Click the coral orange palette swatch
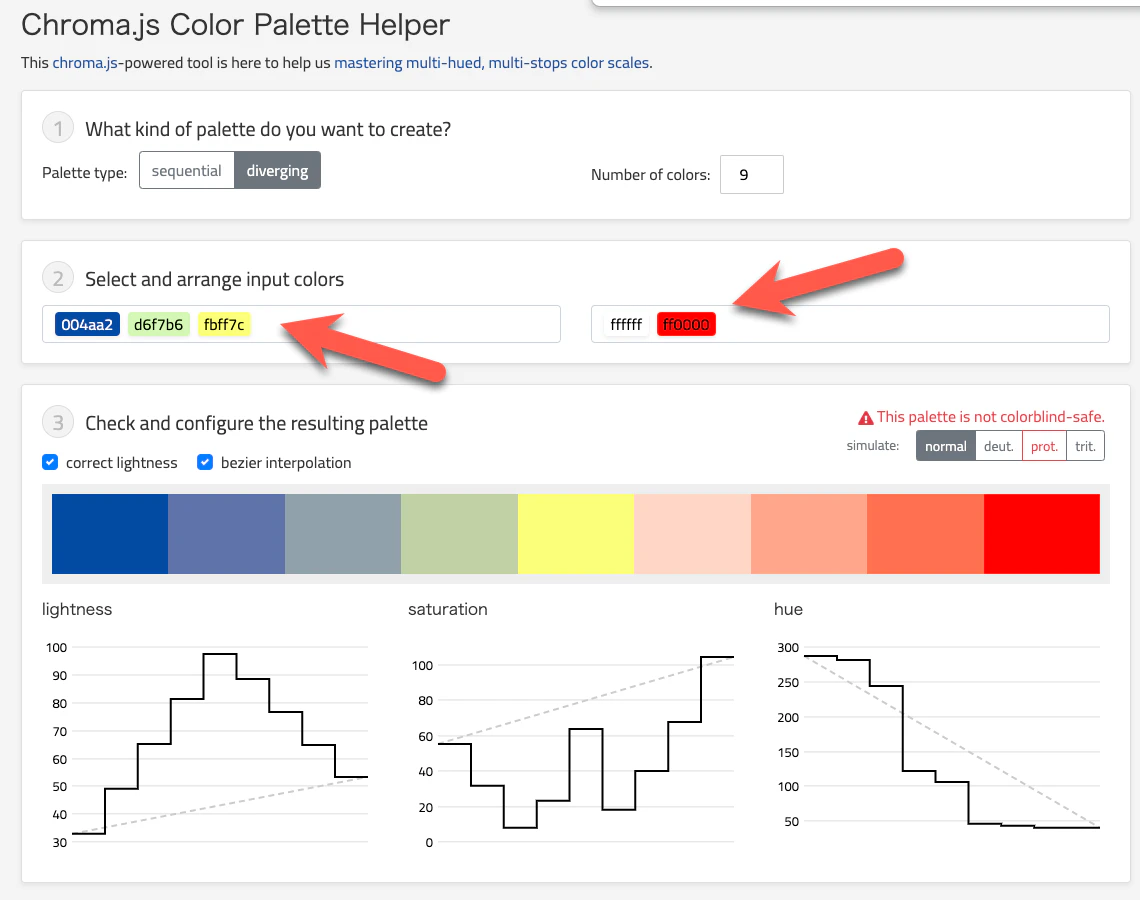 (926, 534)
